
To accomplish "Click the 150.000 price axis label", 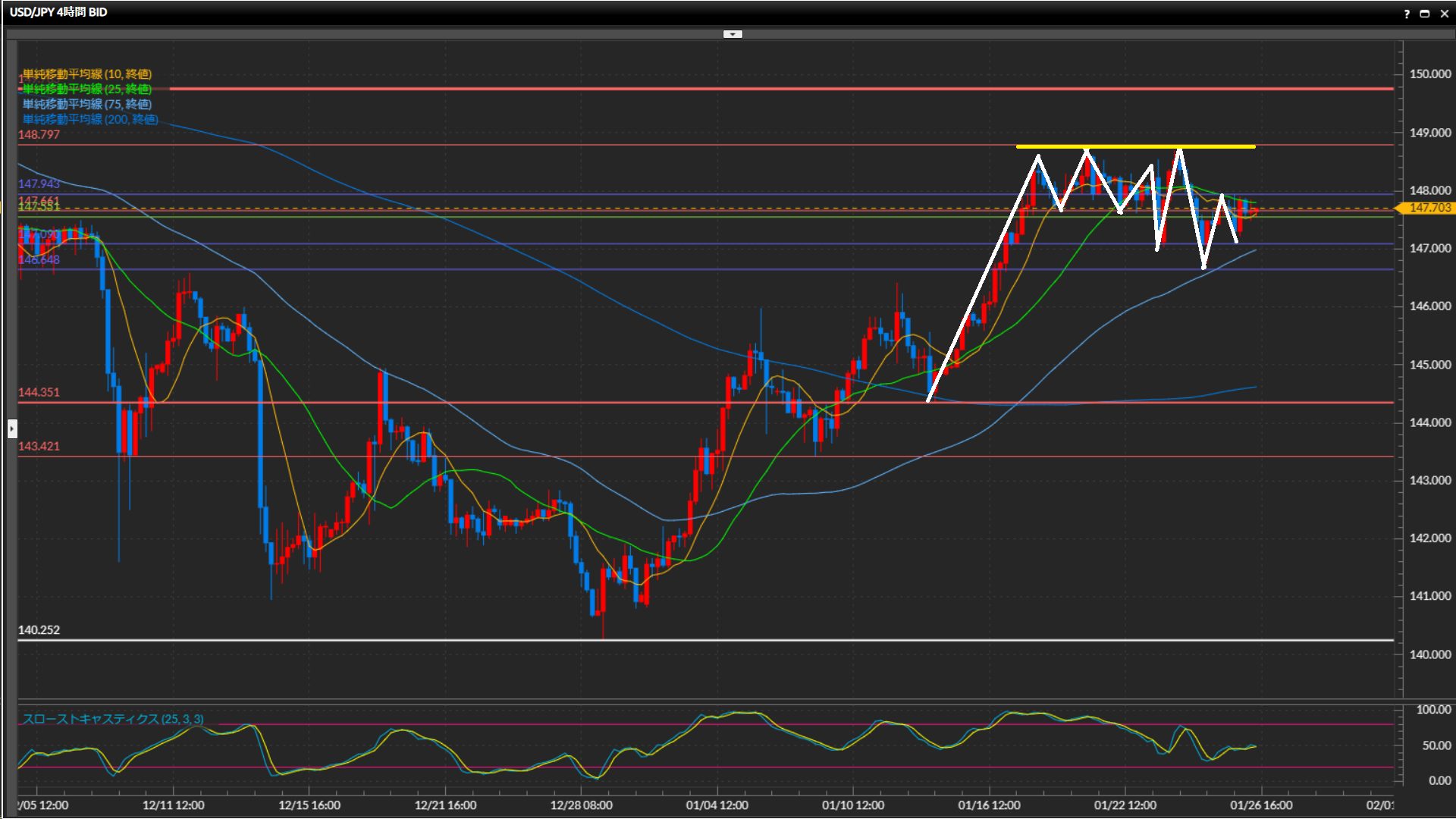I will [1429, 74].
